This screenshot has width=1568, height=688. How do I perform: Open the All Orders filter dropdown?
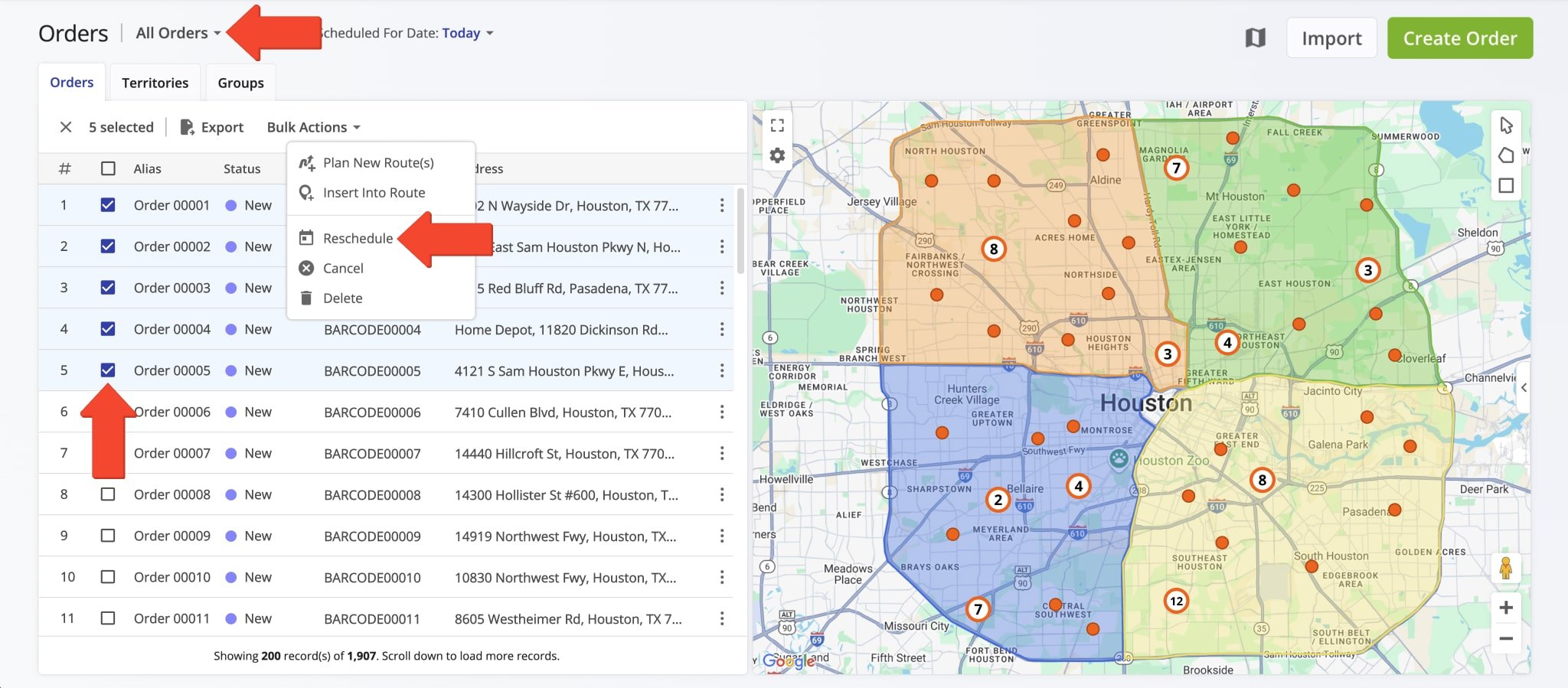(x=178, y=33)
